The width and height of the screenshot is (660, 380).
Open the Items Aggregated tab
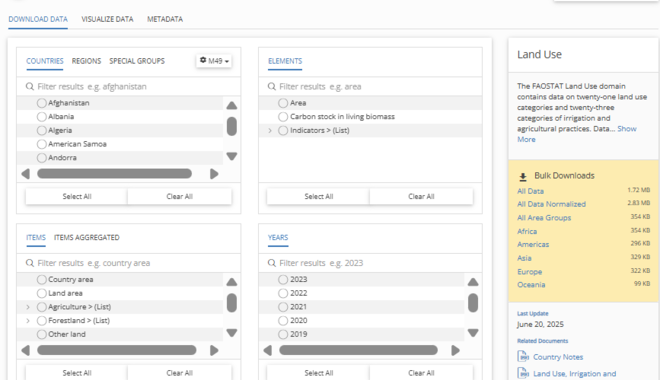coord(87,237)
